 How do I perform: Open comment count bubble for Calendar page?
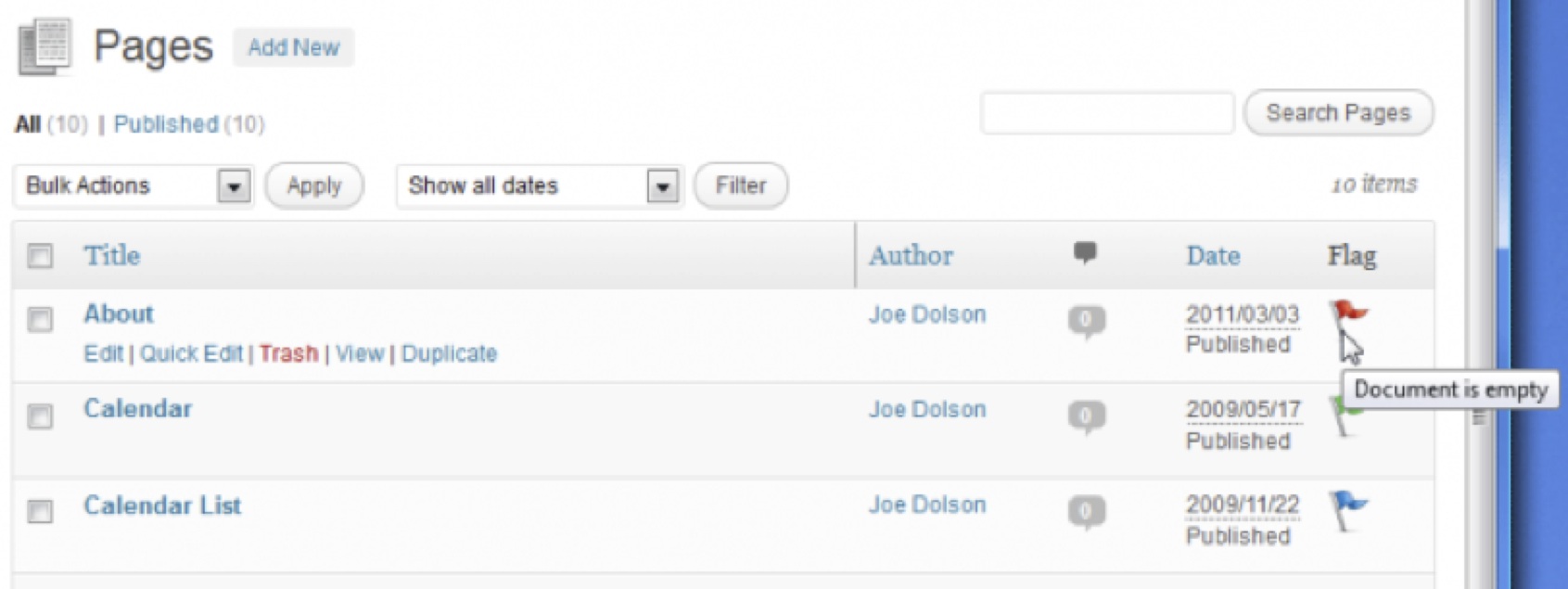click(x=1086, y=416)
